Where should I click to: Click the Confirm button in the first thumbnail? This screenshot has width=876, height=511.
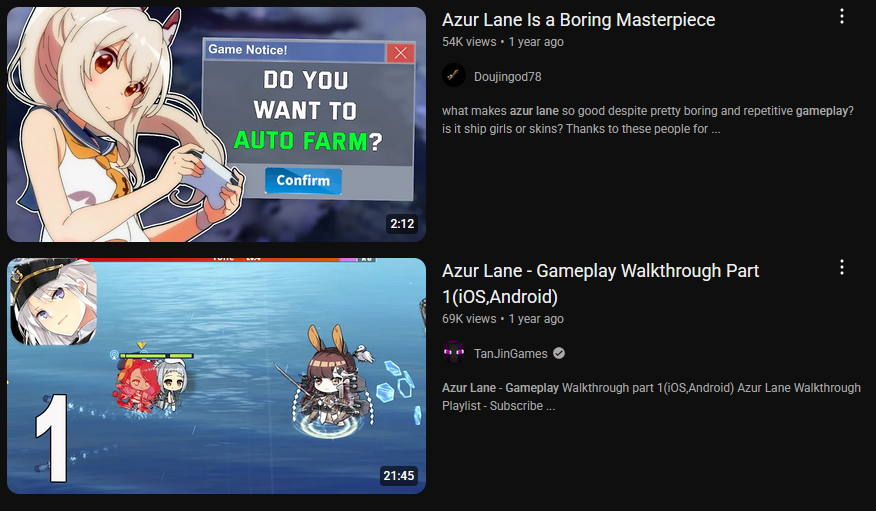click(x=303, y=180)
